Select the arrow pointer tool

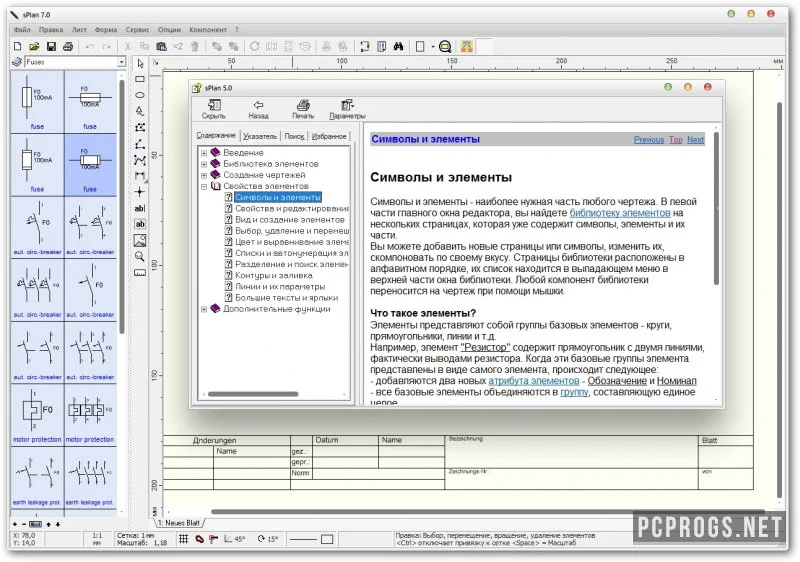tap(140, 64)
